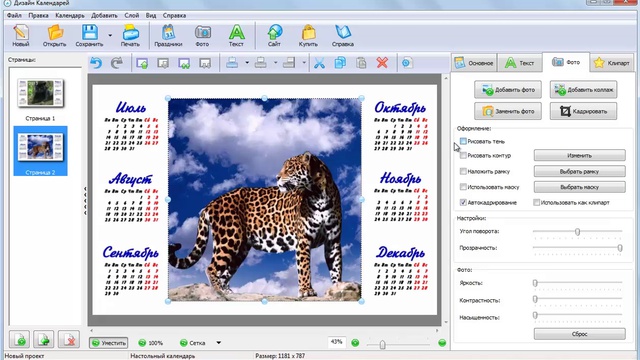Open the Сайт globe icon
Screen dimensions: 640x360
pos(274,35)
